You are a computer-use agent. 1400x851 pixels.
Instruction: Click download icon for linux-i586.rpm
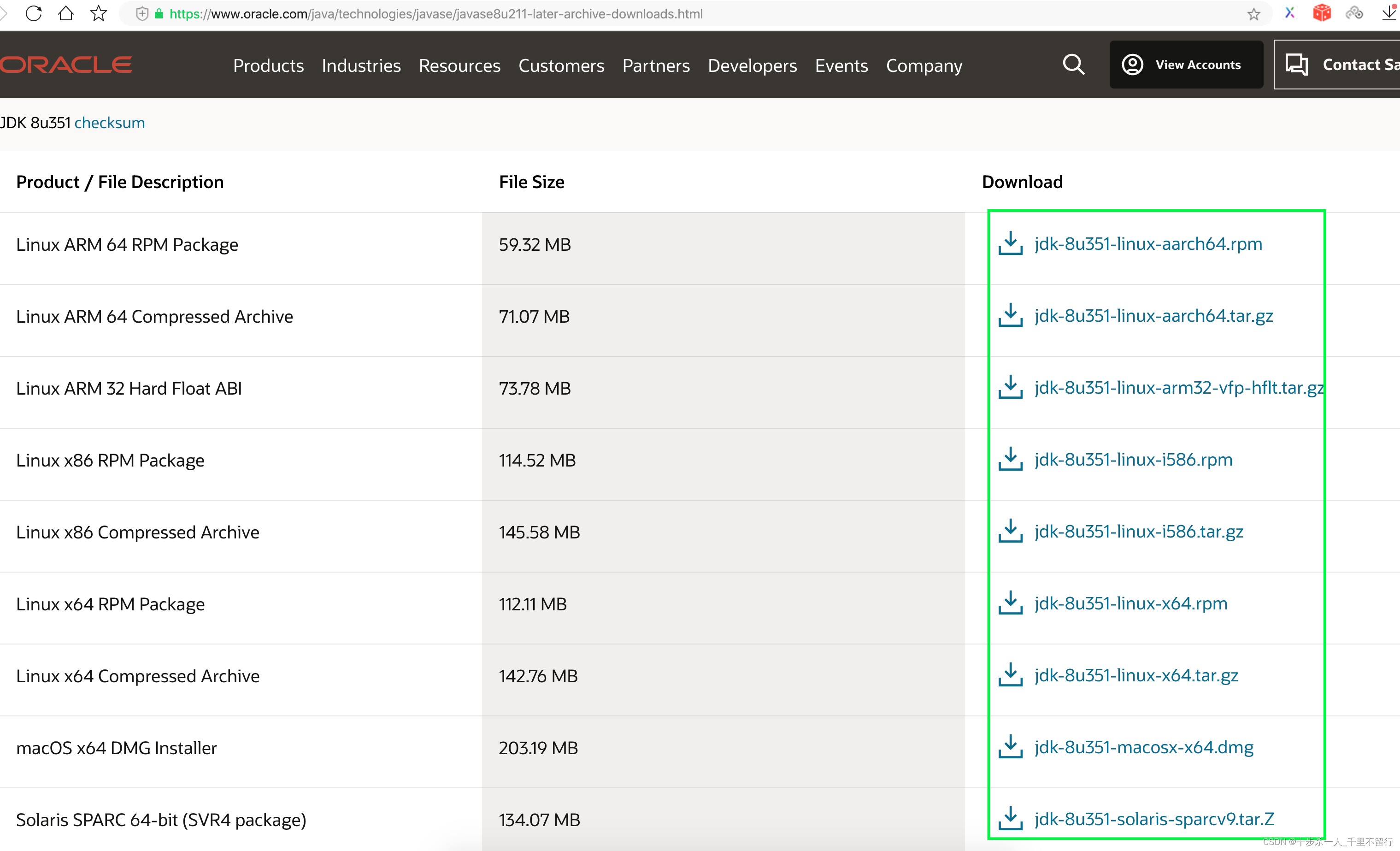click(1010, 459)
